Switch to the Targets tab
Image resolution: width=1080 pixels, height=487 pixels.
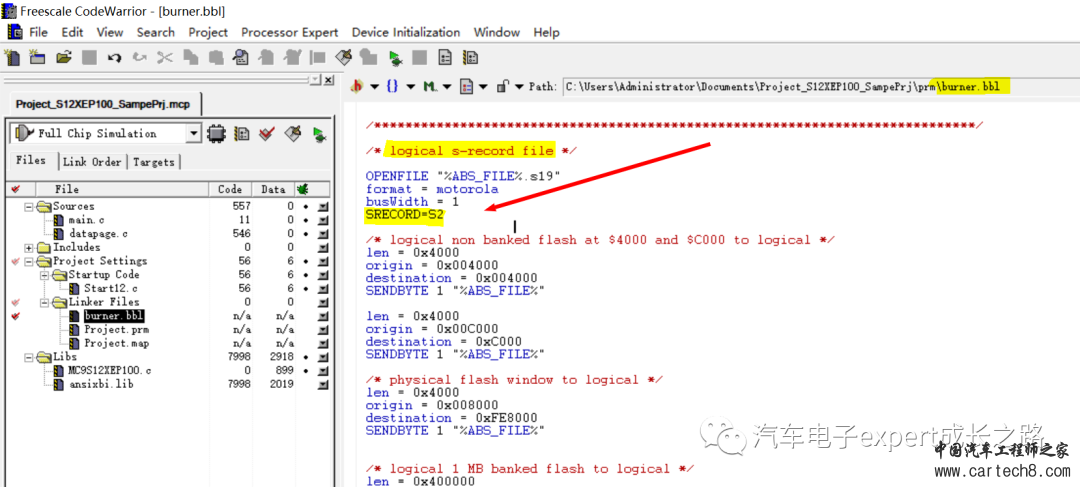click(153, 162)
